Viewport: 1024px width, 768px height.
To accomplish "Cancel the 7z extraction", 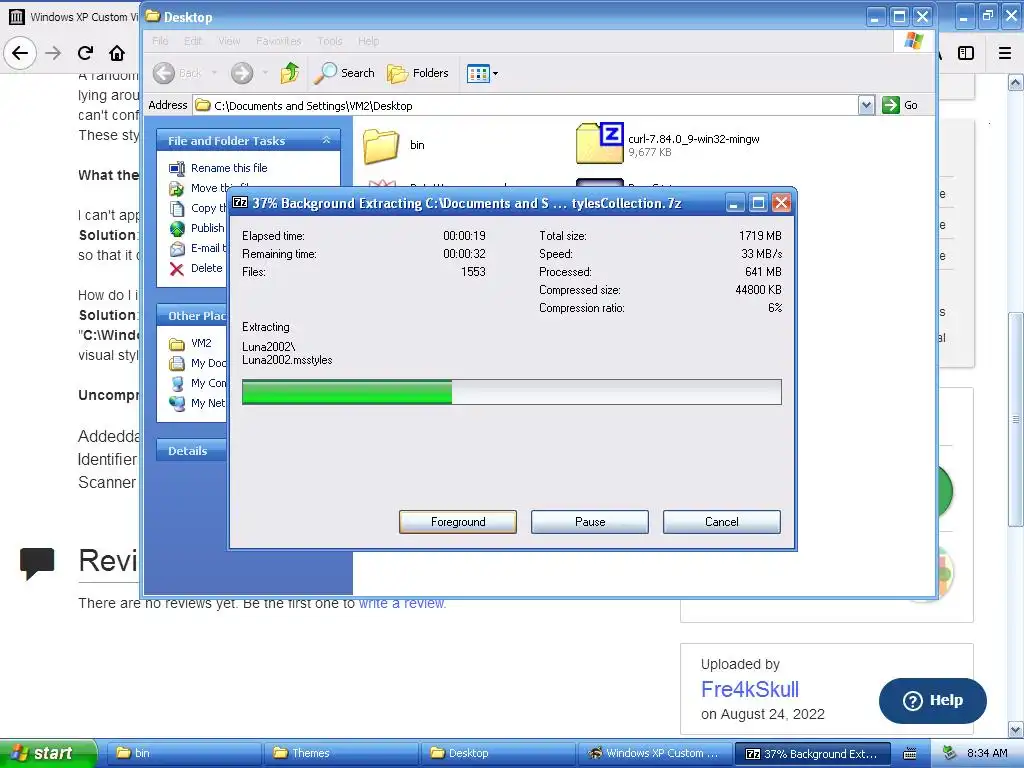I will click(722, 522).
